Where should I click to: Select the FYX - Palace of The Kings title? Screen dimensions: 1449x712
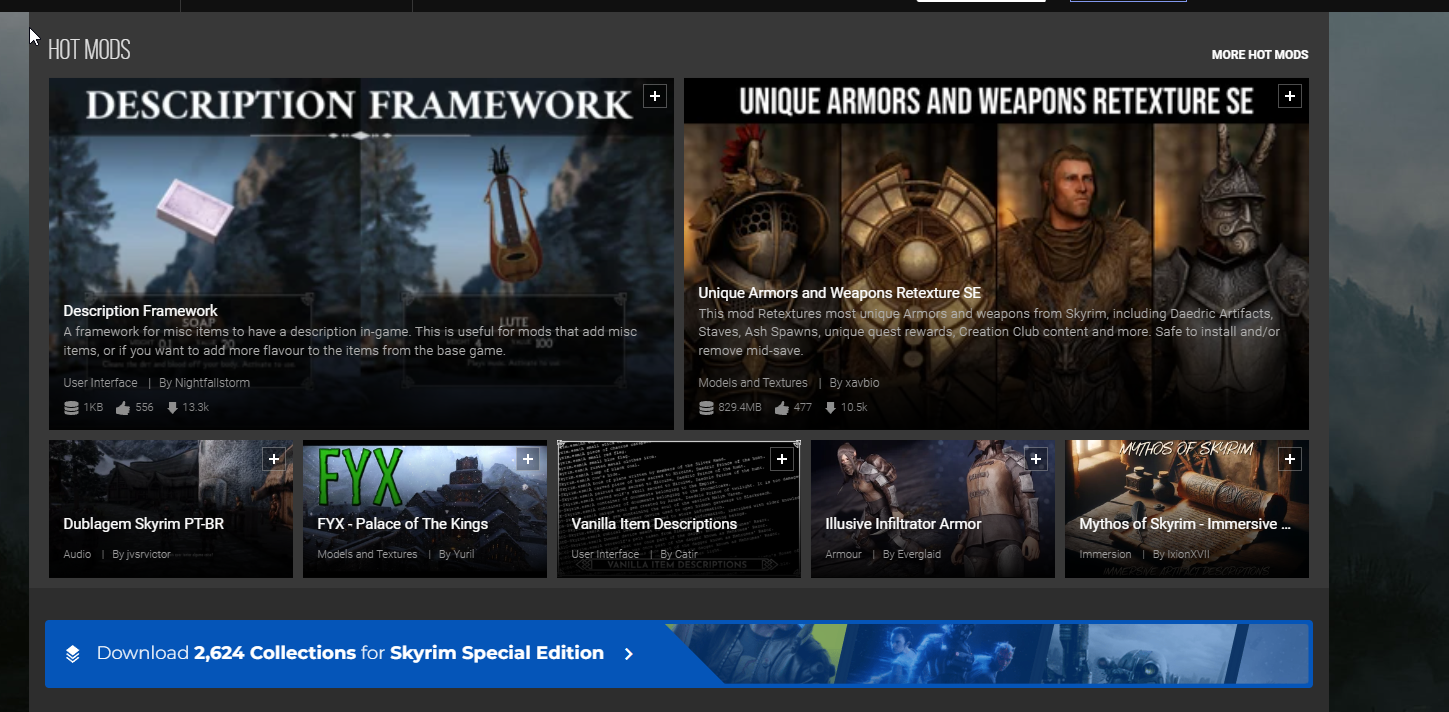click(x=402, y=524)
